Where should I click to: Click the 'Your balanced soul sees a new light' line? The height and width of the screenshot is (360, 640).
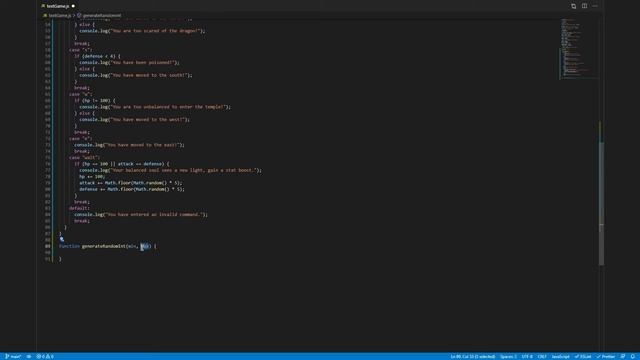[170, 170]
